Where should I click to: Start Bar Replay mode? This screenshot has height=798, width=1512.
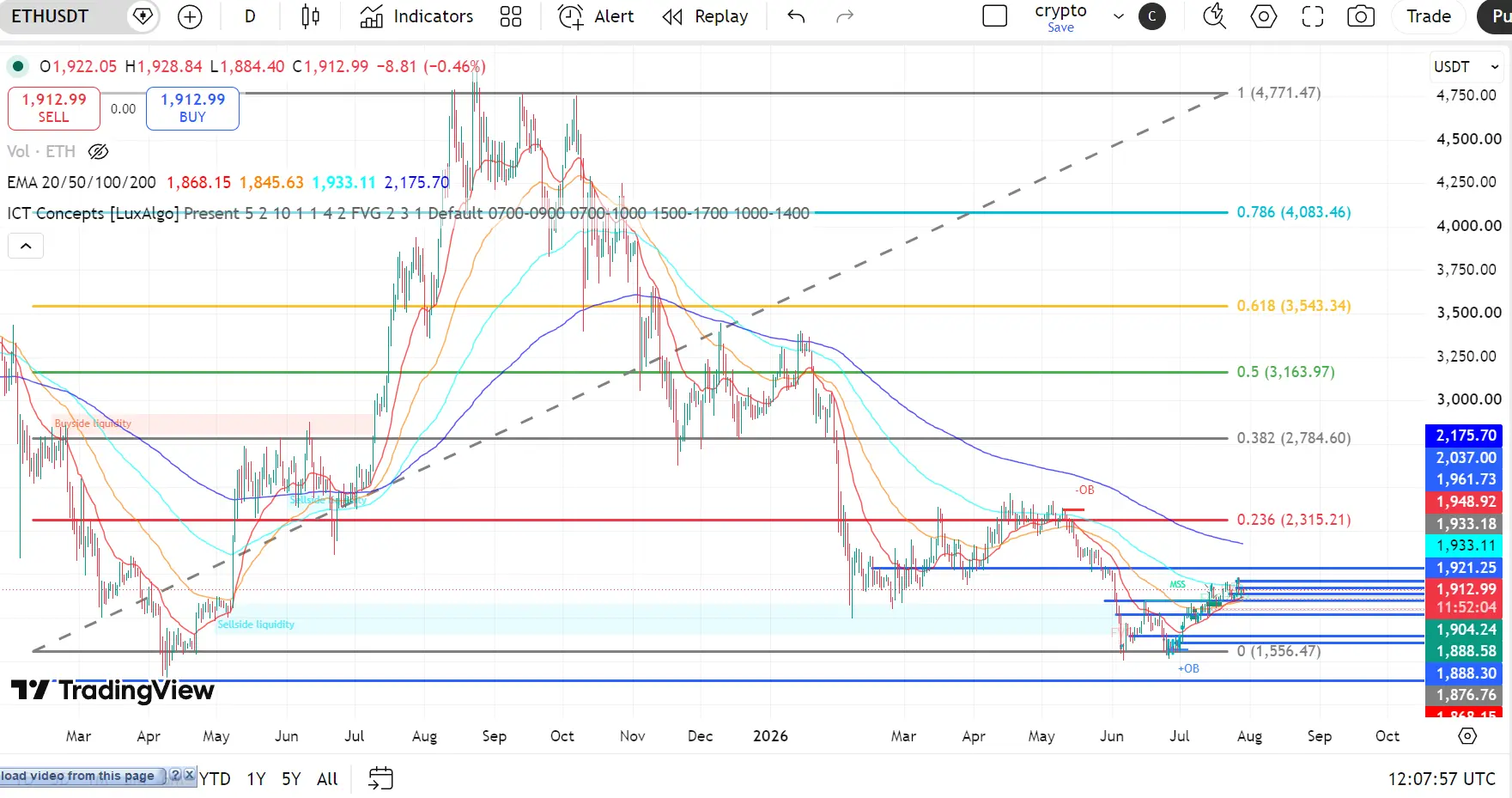(706, 16)
